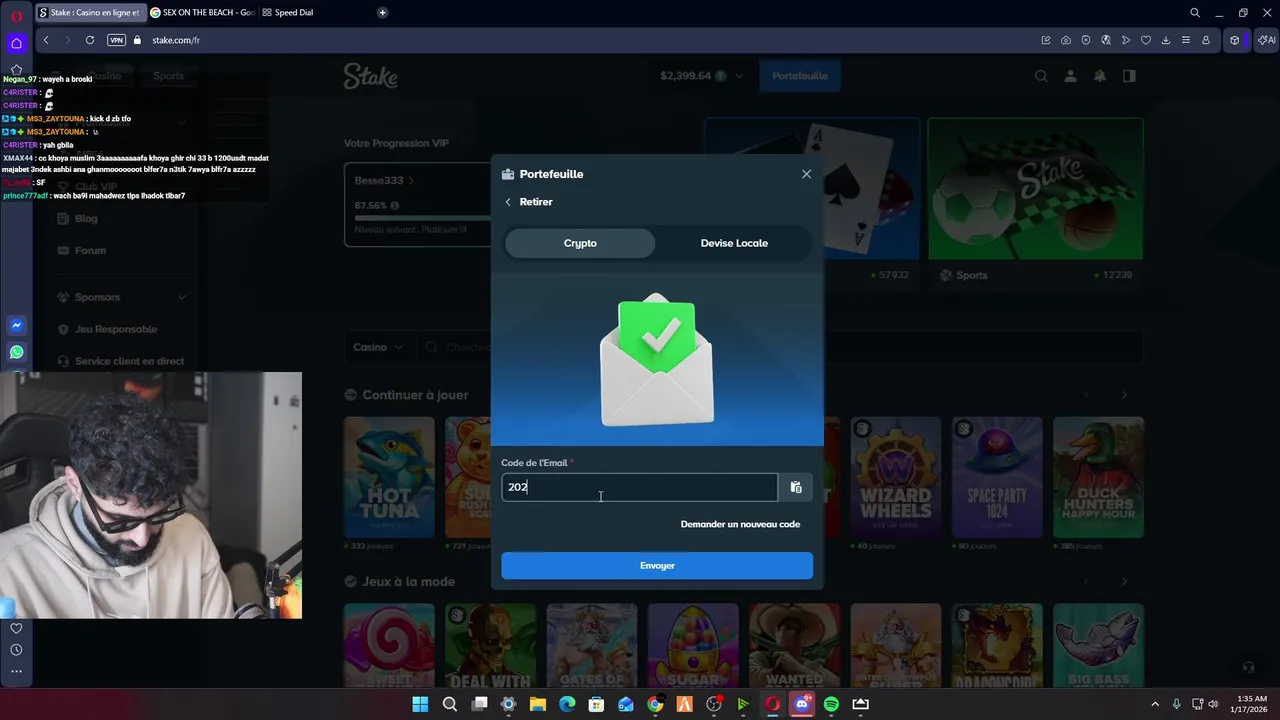Viewport: 1280px width, 720px height.
Task: Click the Stake logo
Action: pos(371,76)
